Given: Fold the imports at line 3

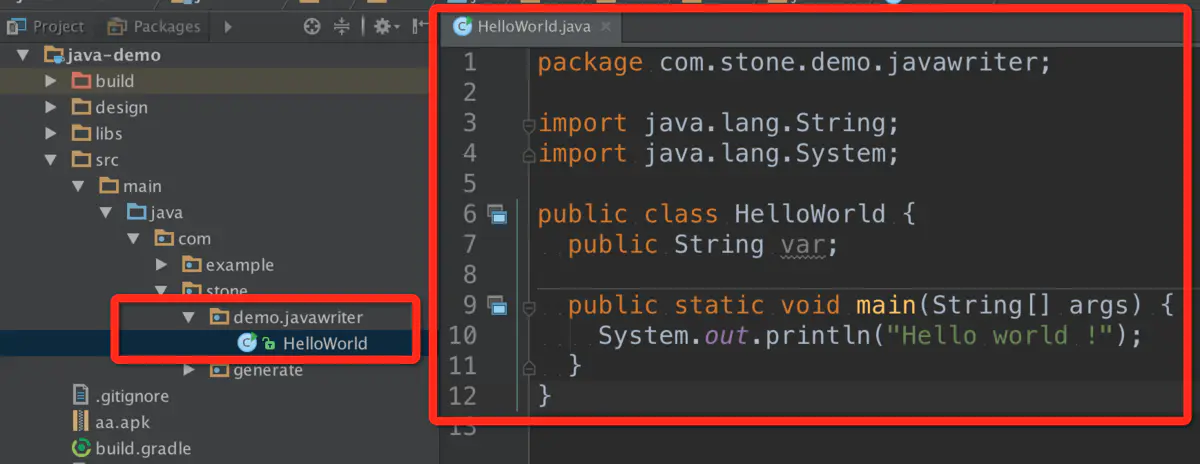Looking at the screenshot, I should click(x=527, y=124).
